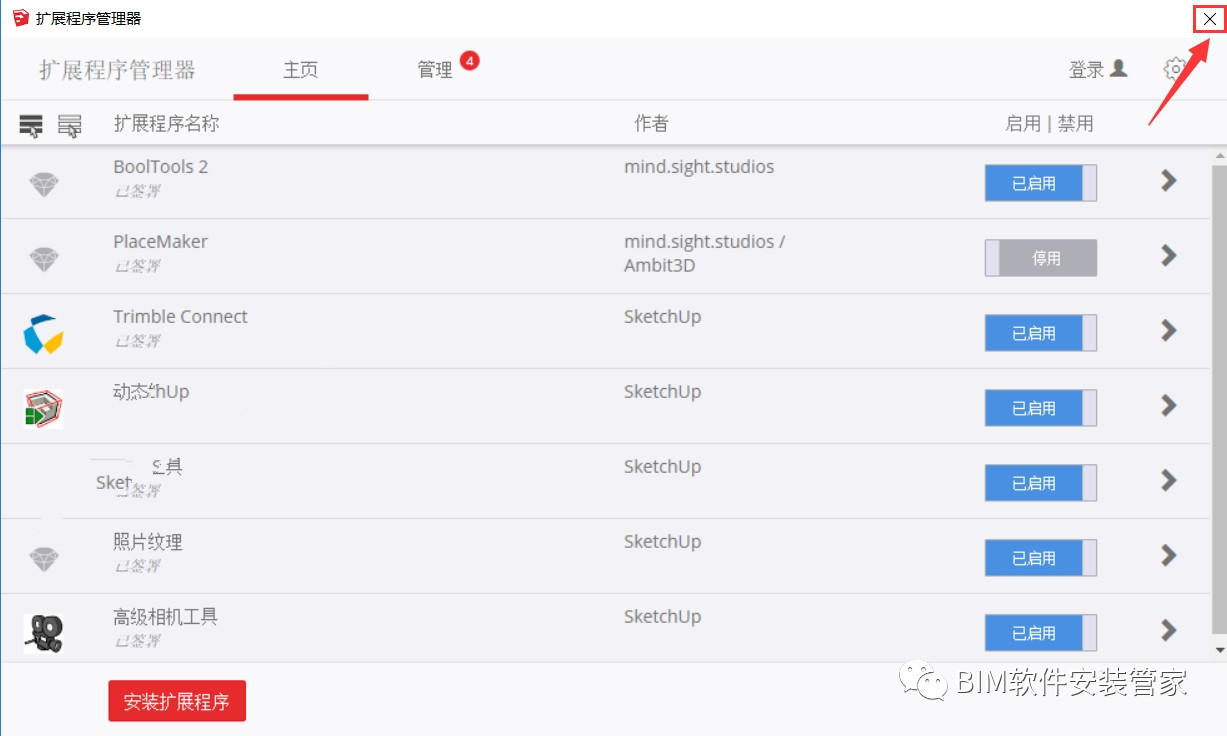
Task: Click the 扩展程序名称 column header
Action: click(x=166, y=124)
